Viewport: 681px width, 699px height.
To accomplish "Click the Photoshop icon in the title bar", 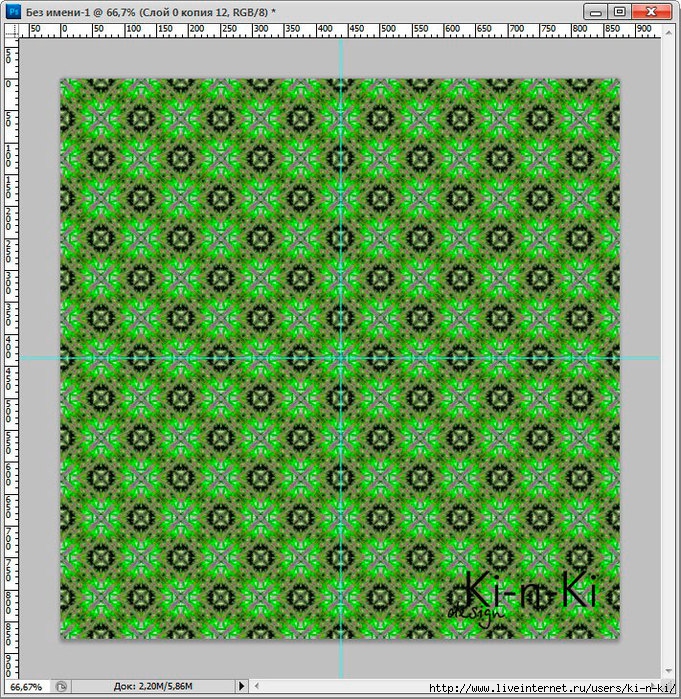I will pos(14,12).
